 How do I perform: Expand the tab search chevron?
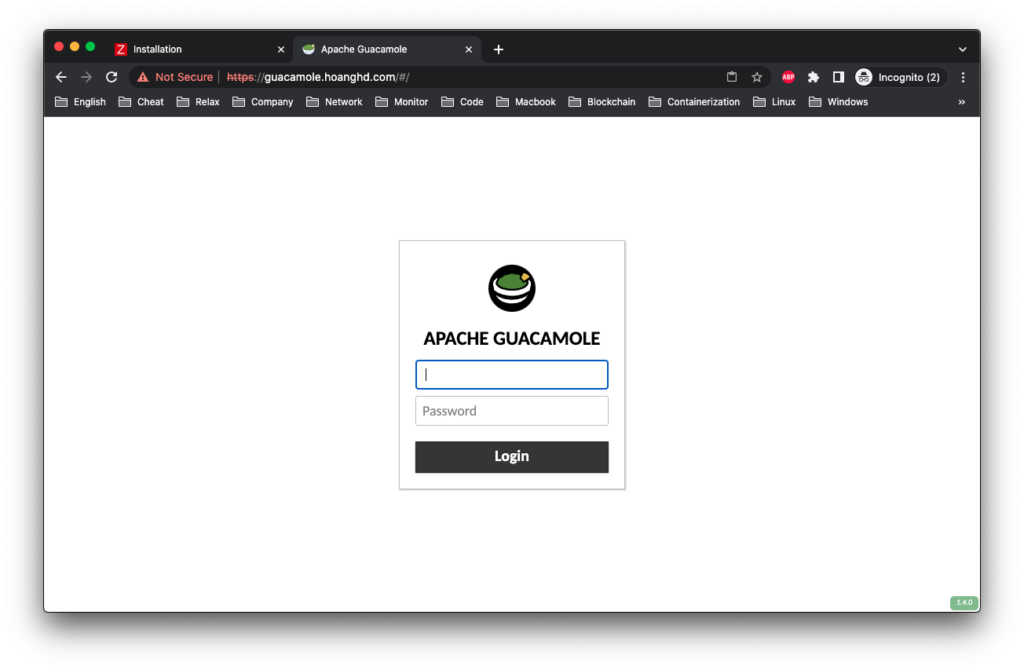click(x=963, y=50)
